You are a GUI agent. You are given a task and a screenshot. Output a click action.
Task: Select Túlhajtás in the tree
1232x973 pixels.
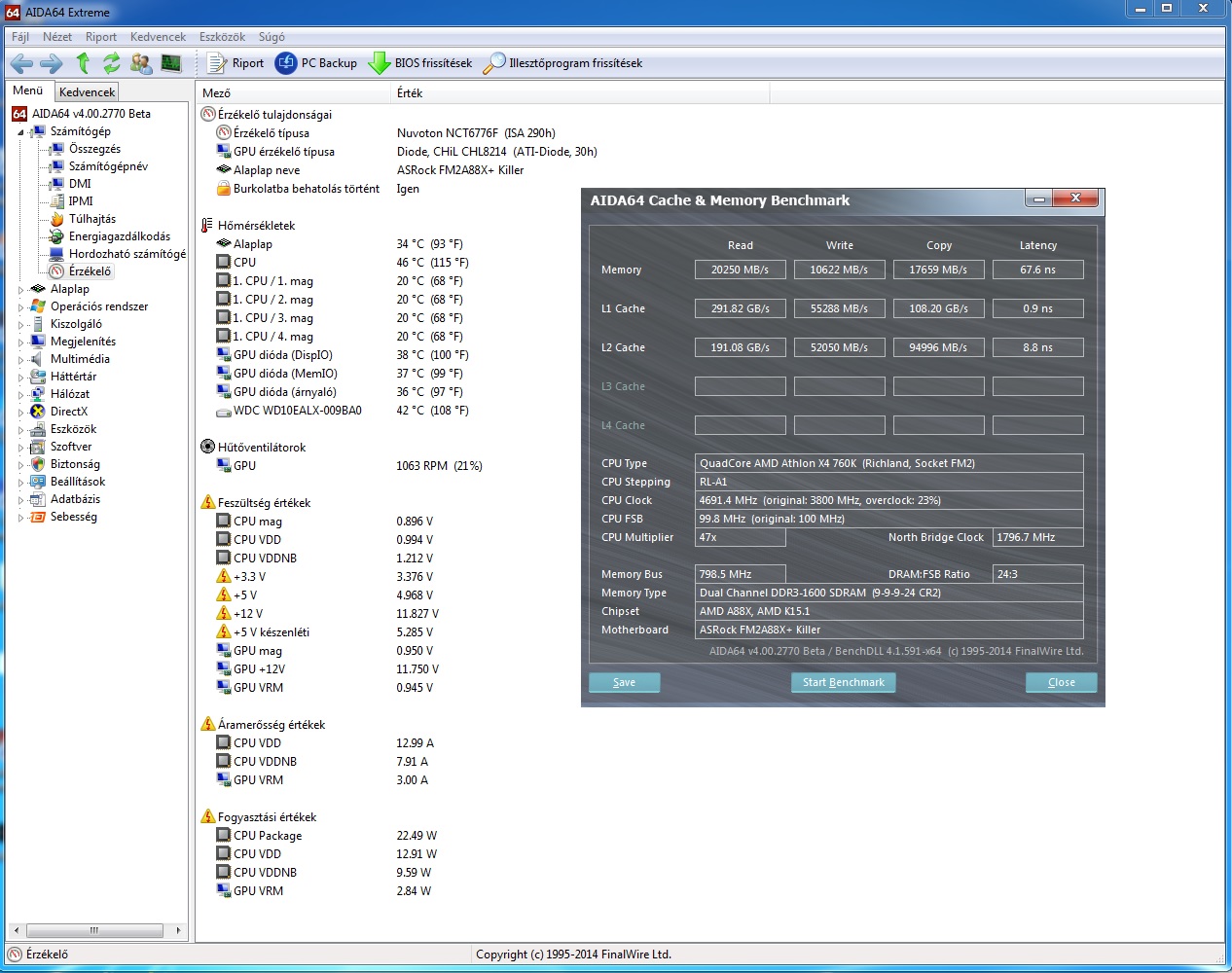pyautogui.click(x=92, y=219)
